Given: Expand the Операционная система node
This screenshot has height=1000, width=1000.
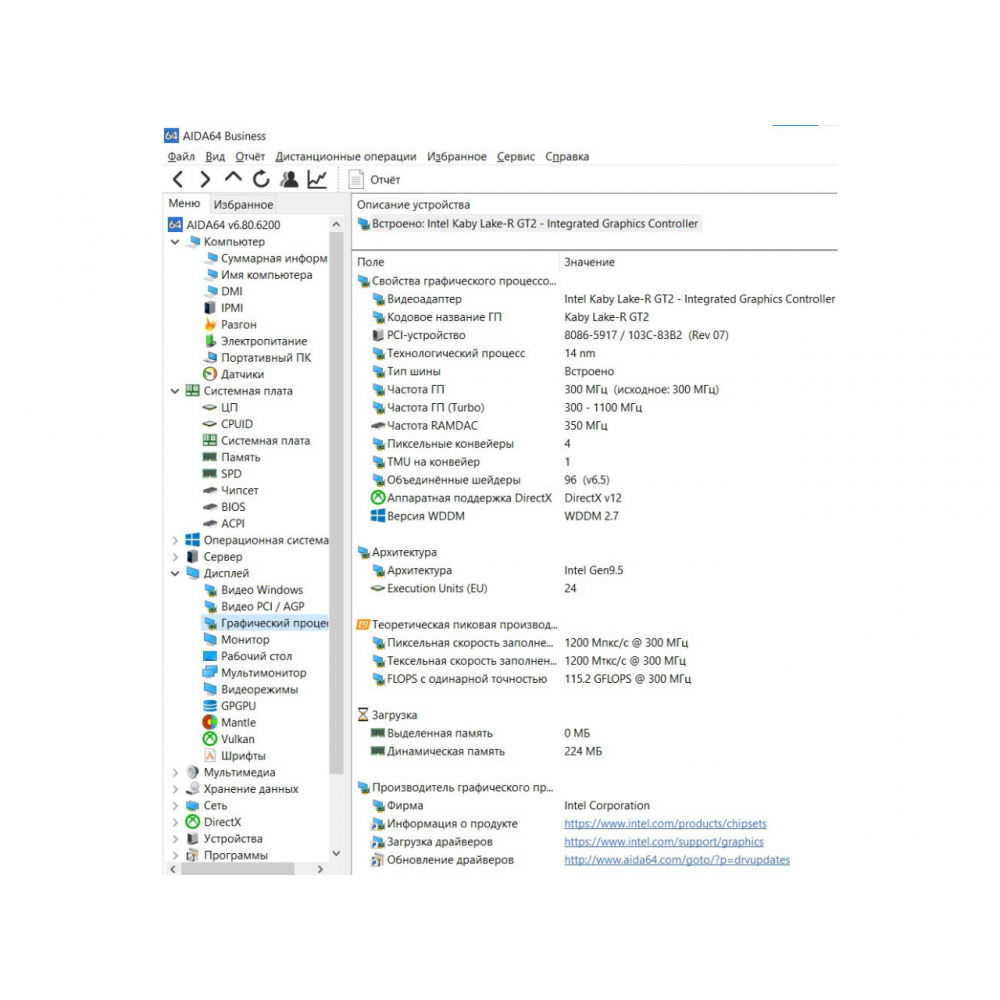Looking at the screenshot, I should click(x=175, y=540).
